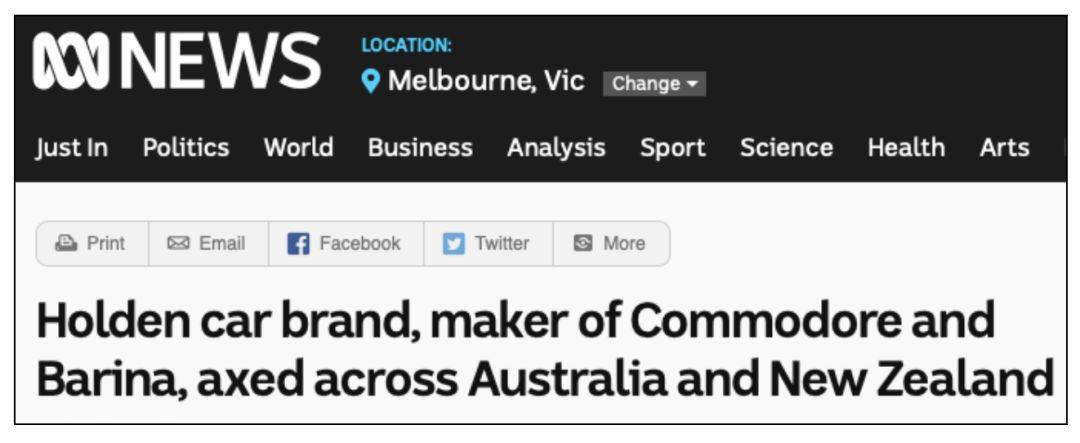
Task: Open the Just In section
Action: [72, 148]
